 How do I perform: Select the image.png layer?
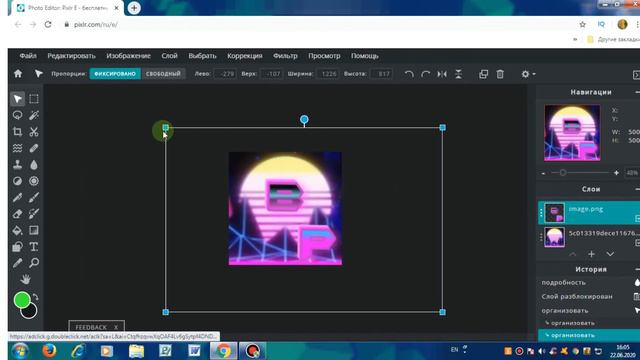pos(589,213)
